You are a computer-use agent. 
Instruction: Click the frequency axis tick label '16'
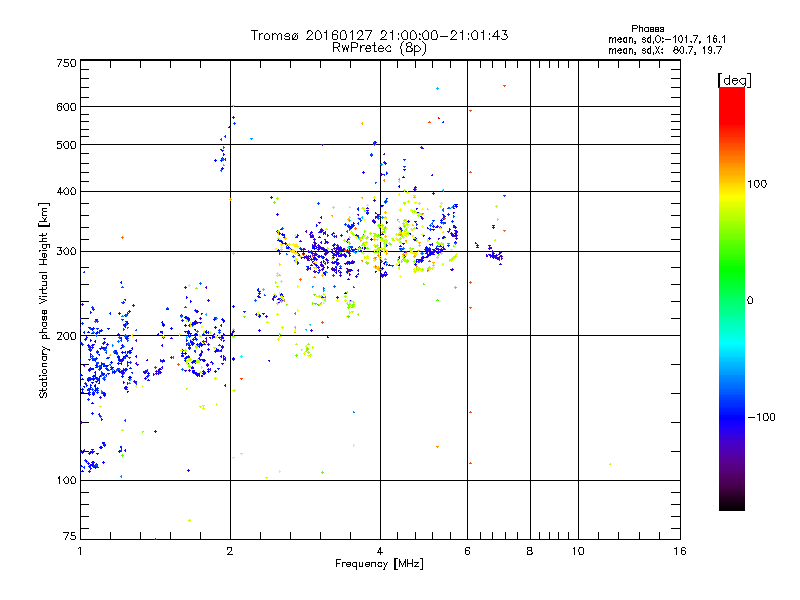click(x=680, y=551)
